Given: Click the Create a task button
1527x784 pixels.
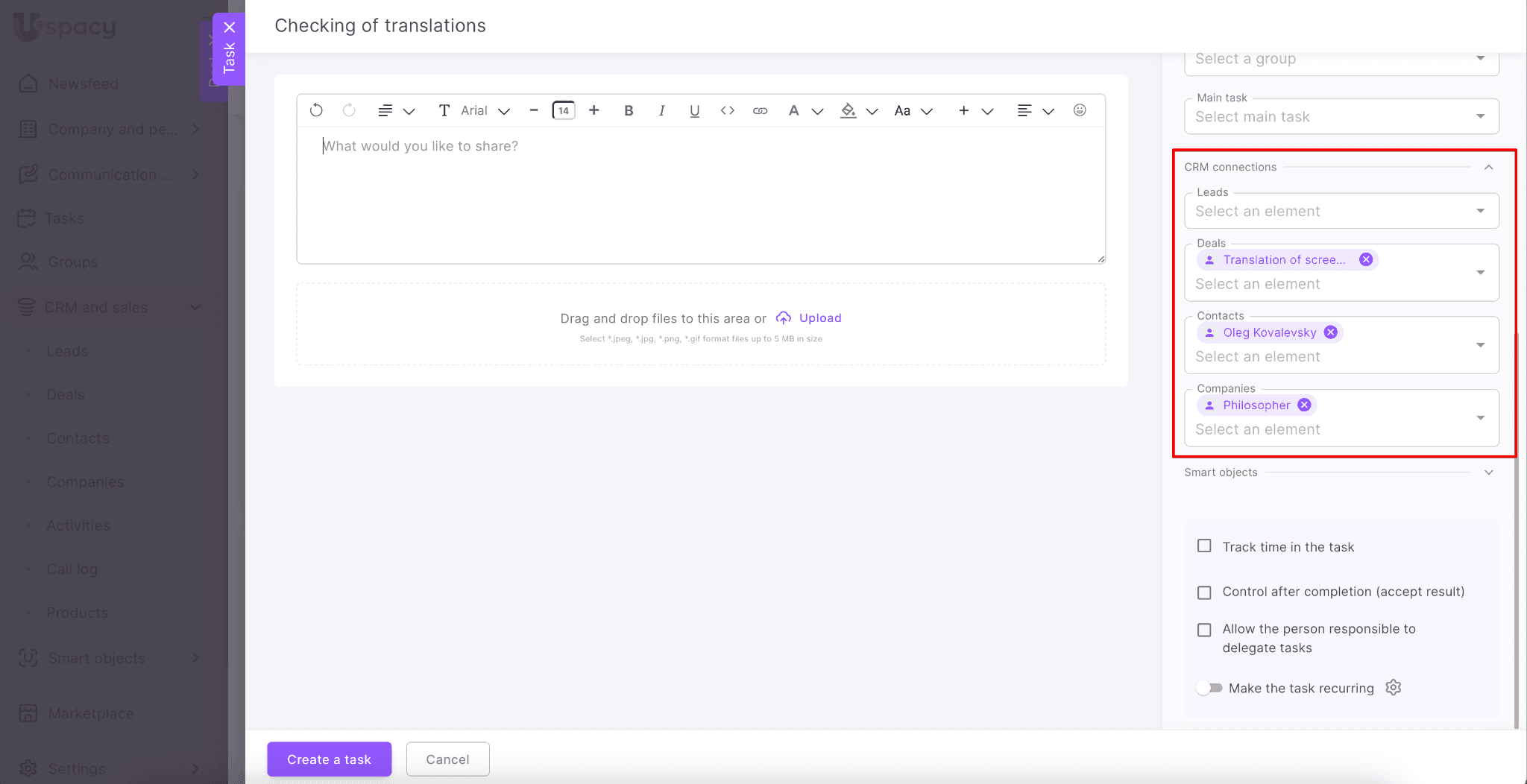Looking at the screenshot, I should [x=329, y=759].
